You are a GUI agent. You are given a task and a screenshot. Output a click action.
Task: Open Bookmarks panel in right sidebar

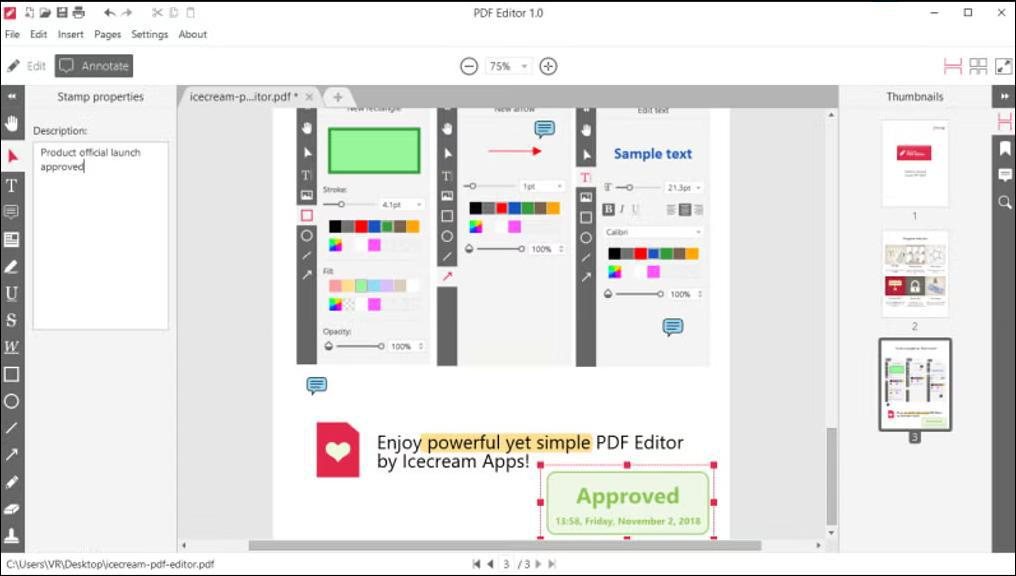(x=1004, y=148)
